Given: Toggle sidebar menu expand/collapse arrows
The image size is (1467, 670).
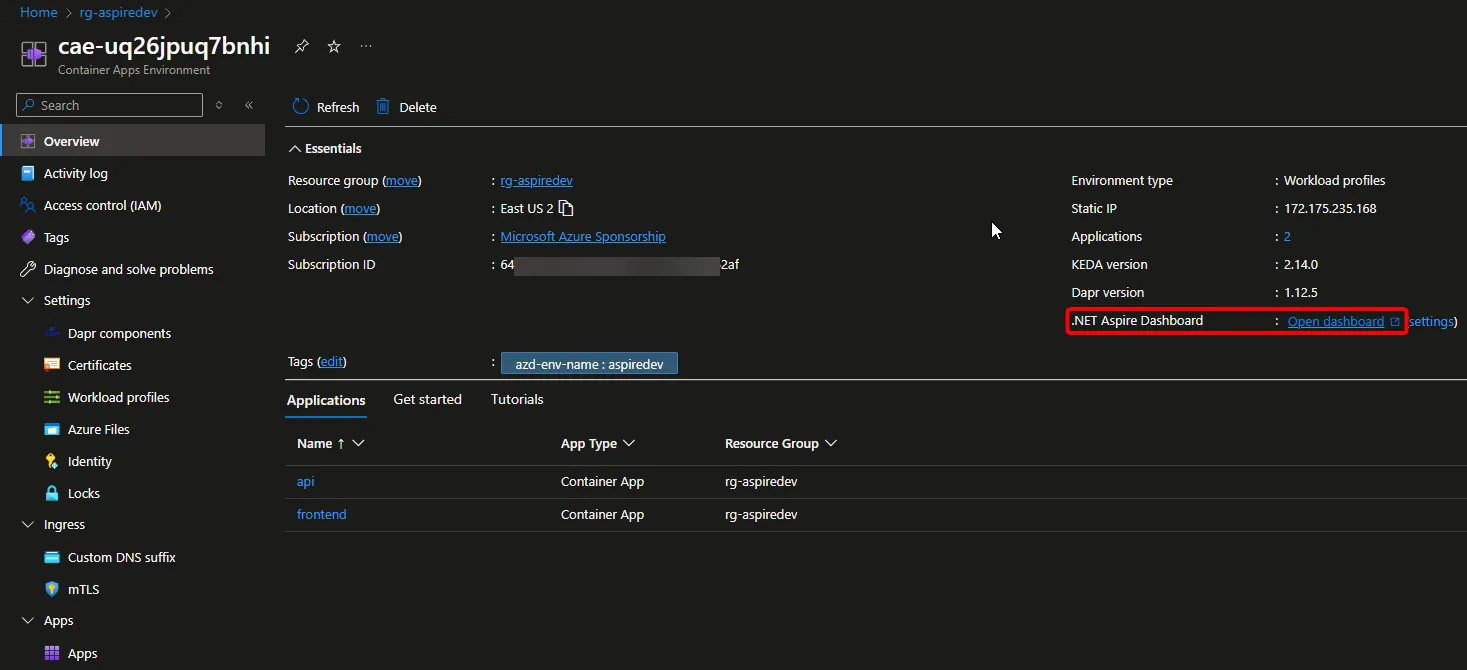Looking at the screenshot, I should coord(219,105).
